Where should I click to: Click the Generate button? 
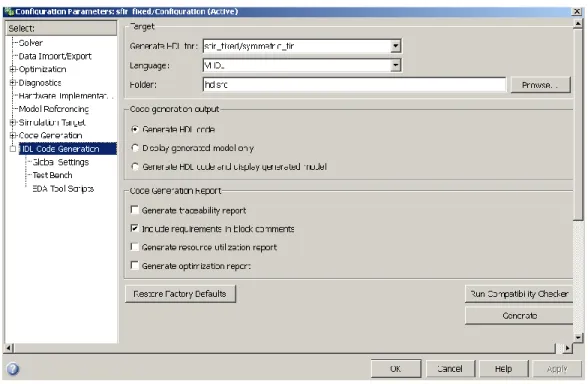[x=519, y=316]
